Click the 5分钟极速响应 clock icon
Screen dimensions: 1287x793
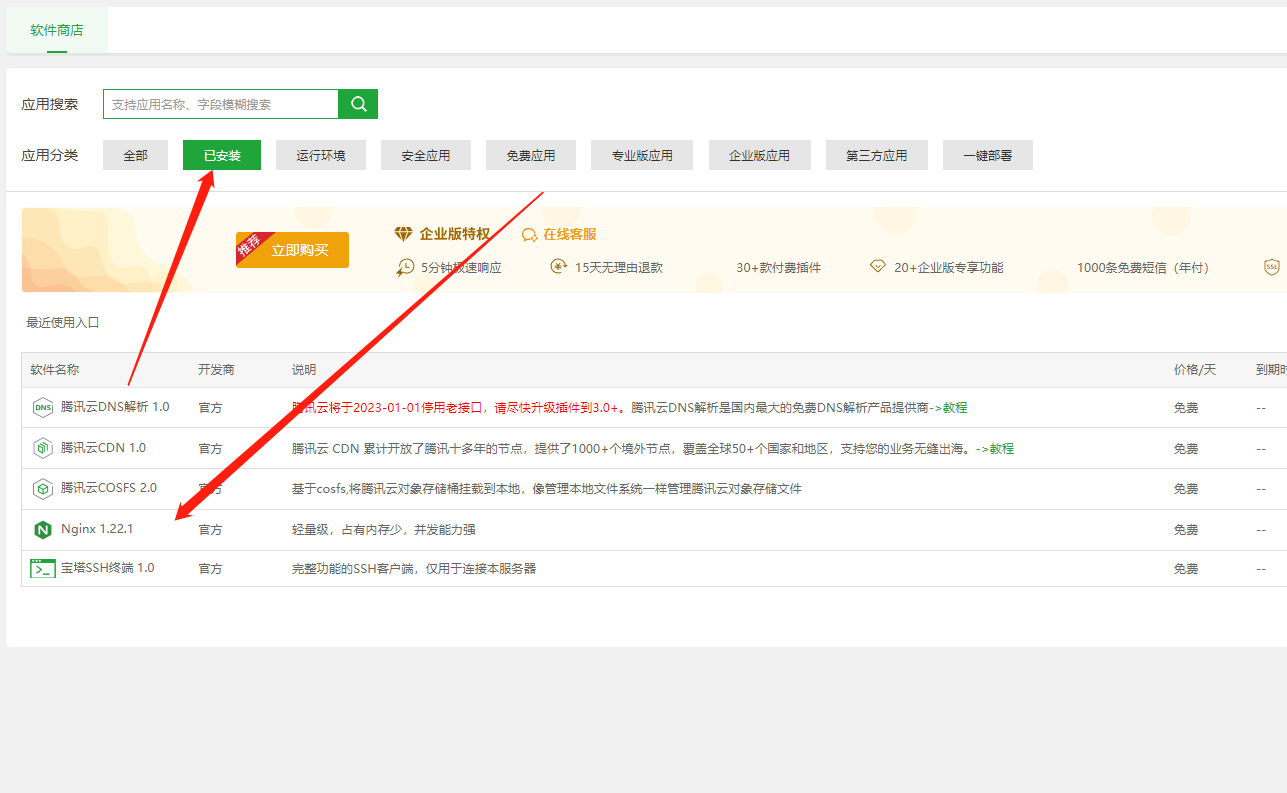click(x=405, y=267)
